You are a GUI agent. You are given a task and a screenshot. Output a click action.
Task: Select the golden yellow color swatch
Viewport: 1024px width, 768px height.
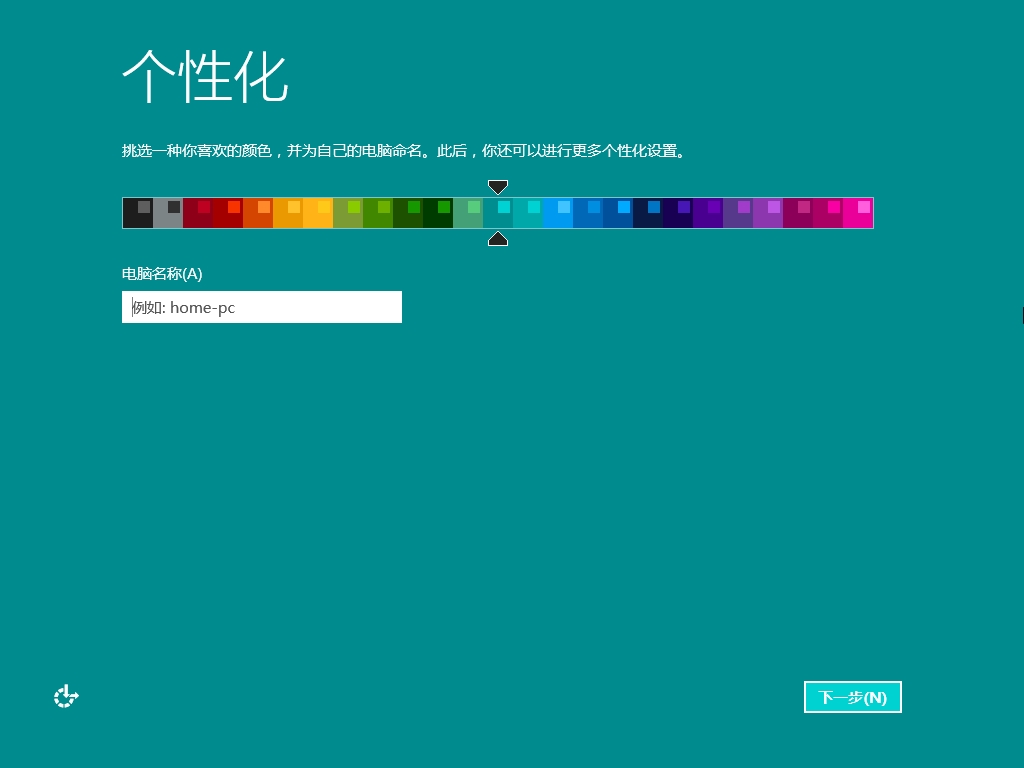[x=318, y=213]
